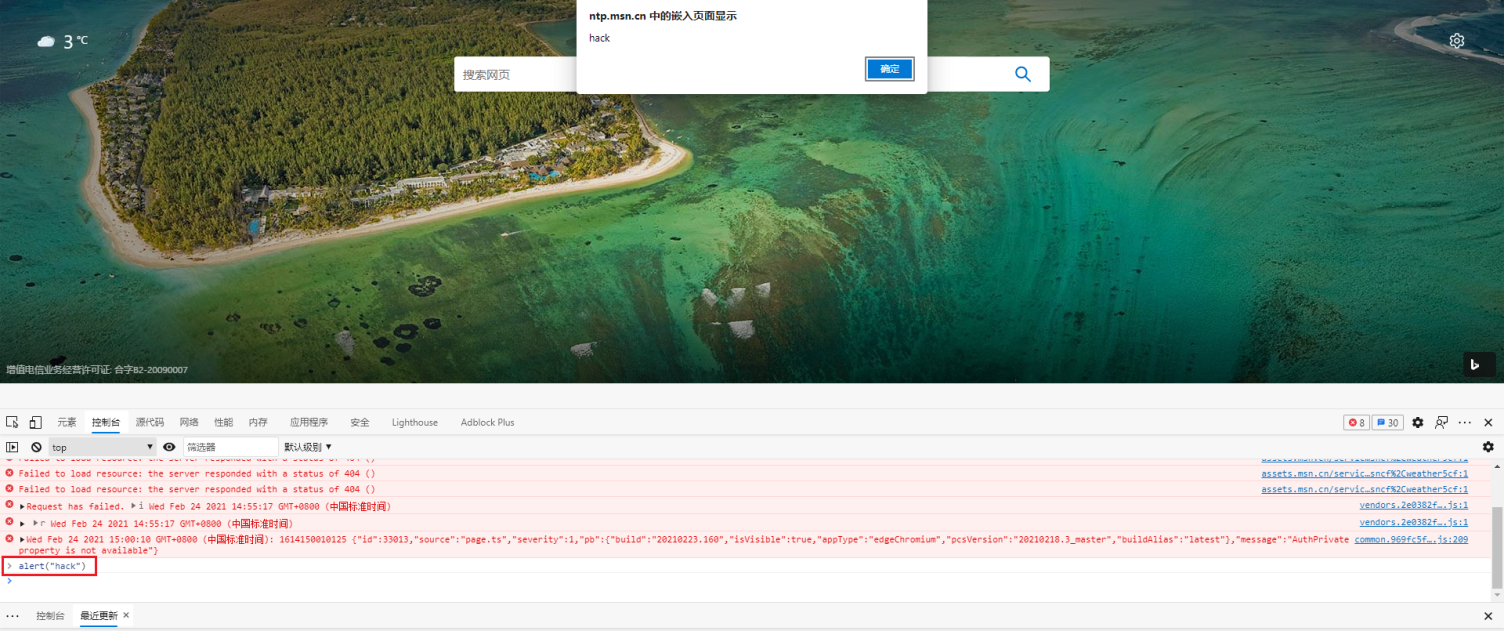
Task: Open the Adblock Plus tab
Action: 488,422
